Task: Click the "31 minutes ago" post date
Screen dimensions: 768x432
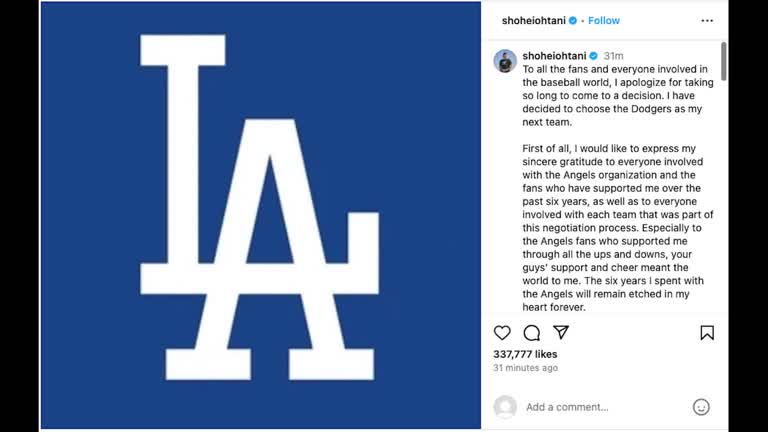Action: [x=526, y=368]
